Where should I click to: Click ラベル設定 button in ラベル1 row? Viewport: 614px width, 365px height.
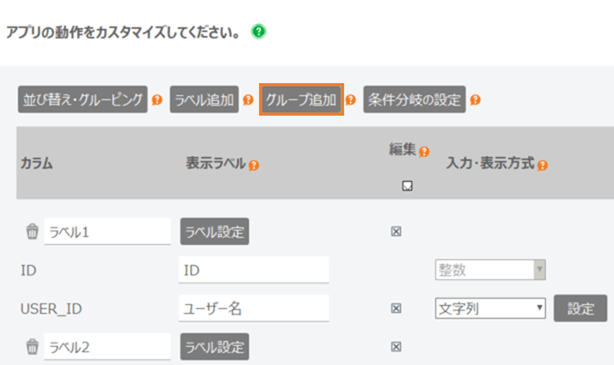pos(215,231)
